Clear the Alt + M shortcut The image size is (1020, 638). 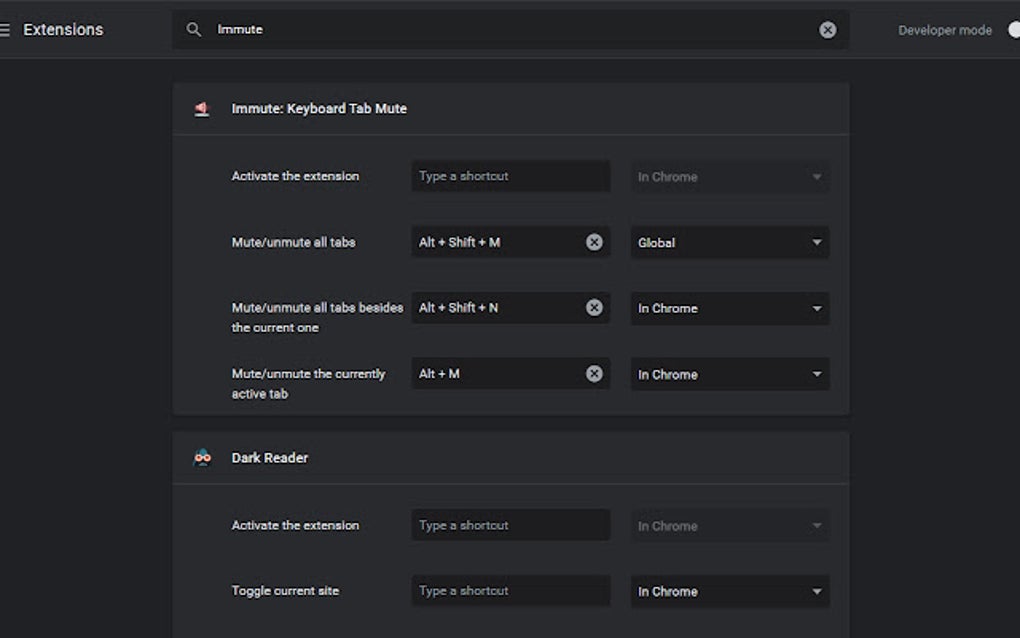(594, 374)
